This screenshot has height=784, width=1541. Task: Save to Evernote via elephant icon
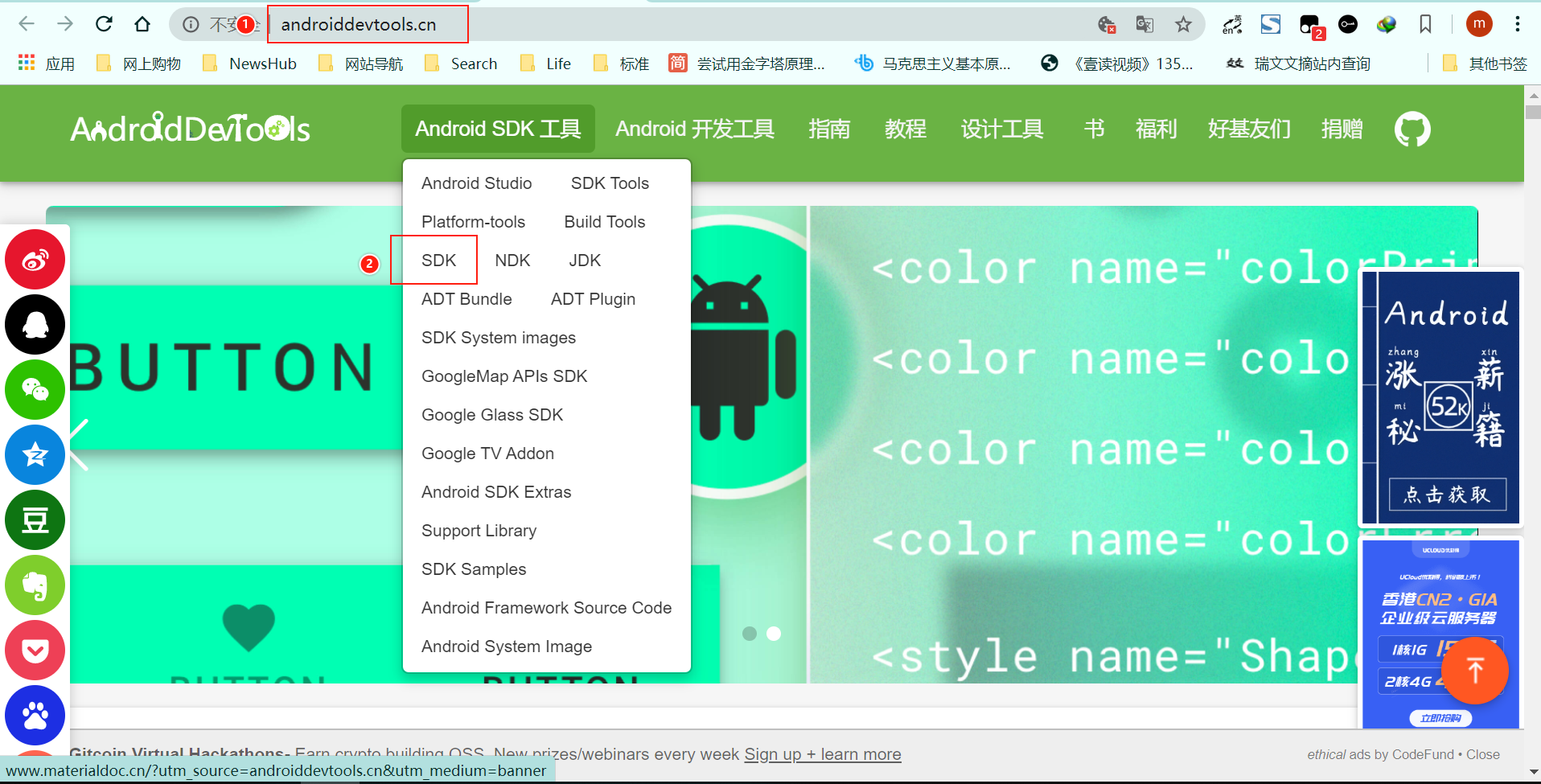click(35, 585)
